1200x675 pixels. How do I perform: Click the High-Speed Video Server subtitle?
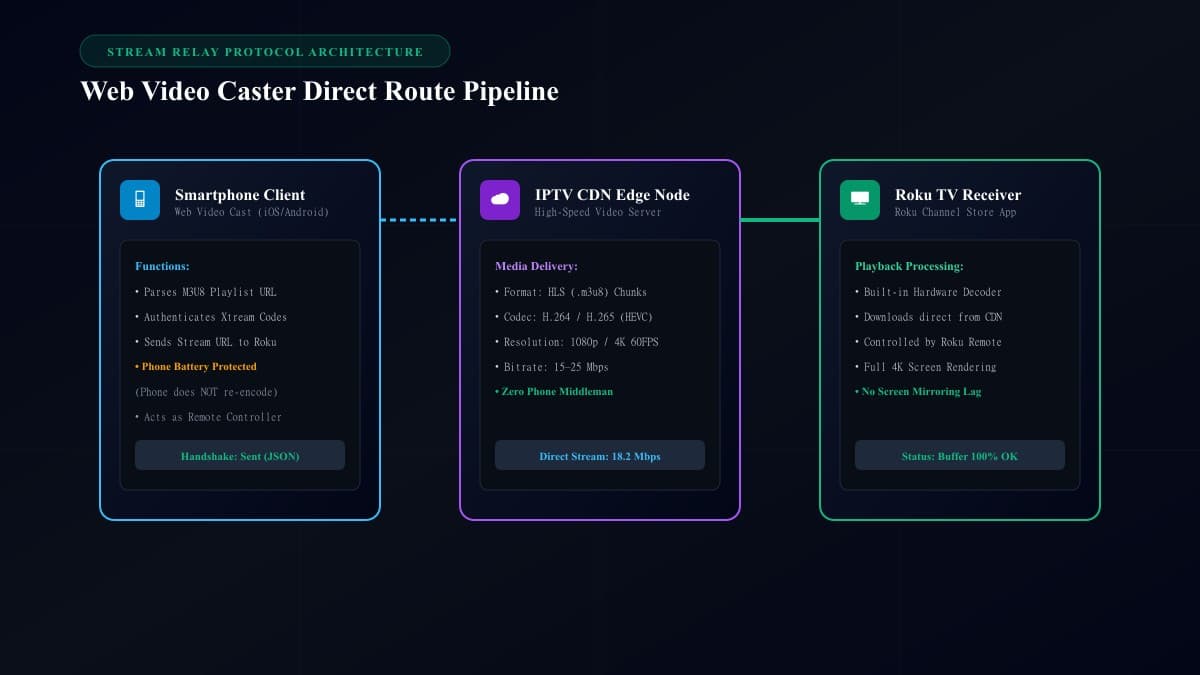598,212
